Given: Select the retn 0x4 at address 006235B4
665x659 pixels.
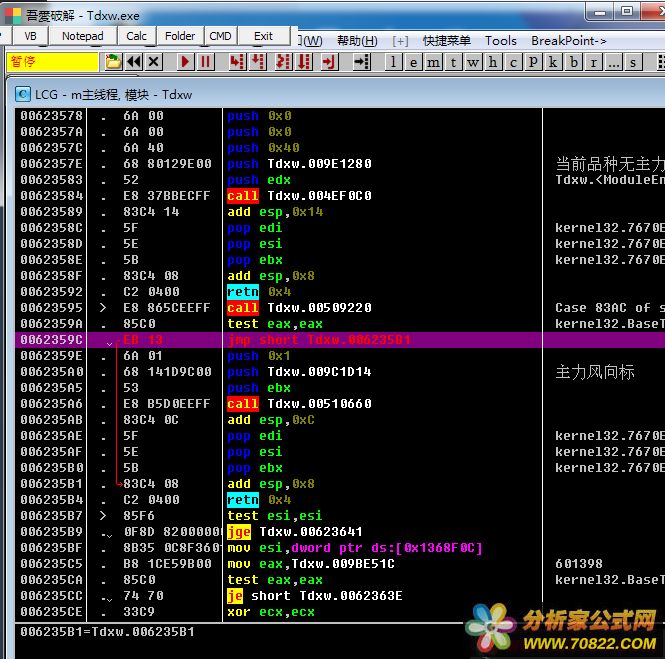Looking at the screenshot, I should [259, 500].
